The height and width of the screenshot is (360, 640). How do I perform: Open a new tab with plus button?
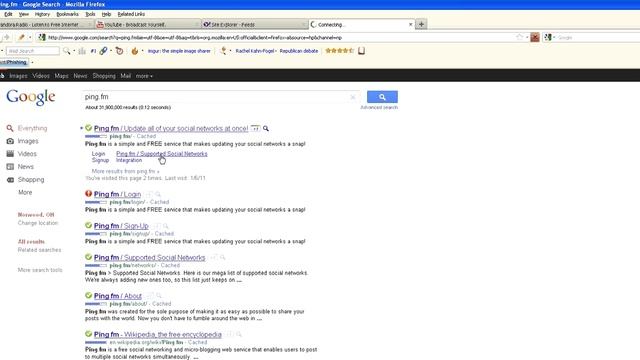[x=421, y=24]
